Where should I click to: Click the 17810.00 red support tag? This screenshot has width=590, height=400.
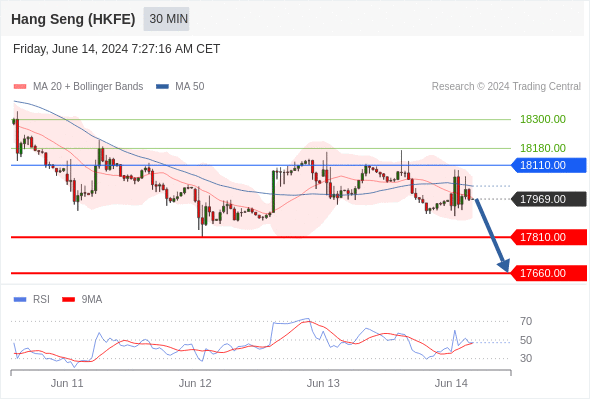coord(549,237)
